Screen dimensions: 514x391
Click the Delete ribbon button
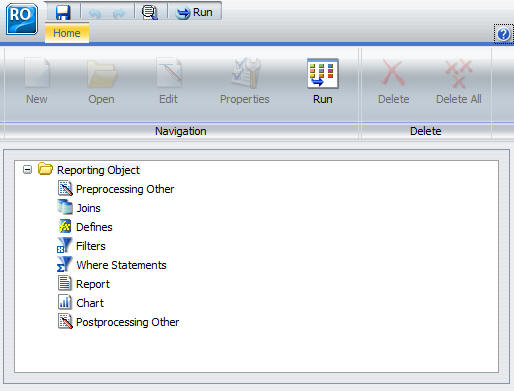coord(393,81)
